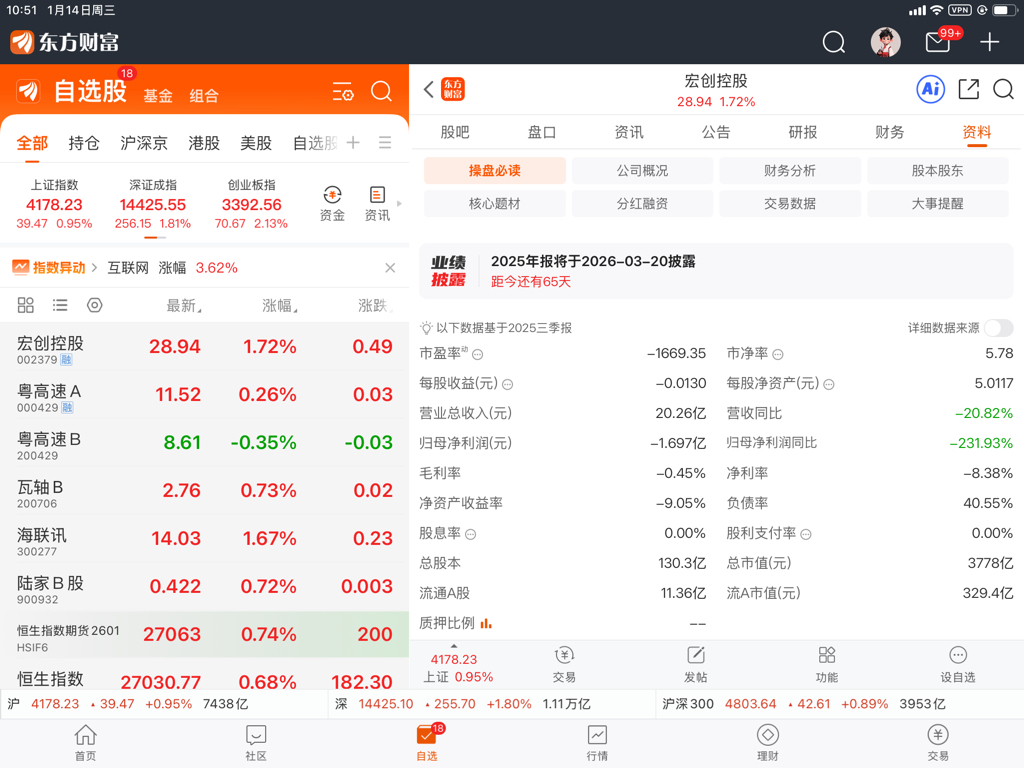
Task: Add a new watchlist group tab
Action: [353, 142]
